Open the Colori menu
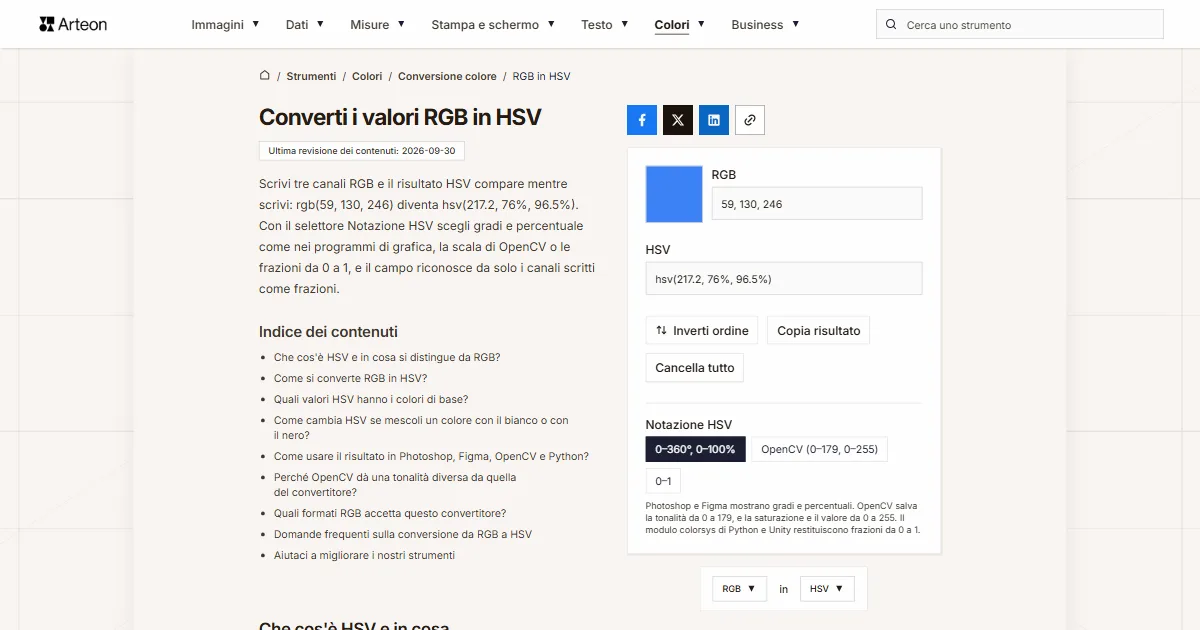1200x630 pixels. coord(679,24)
